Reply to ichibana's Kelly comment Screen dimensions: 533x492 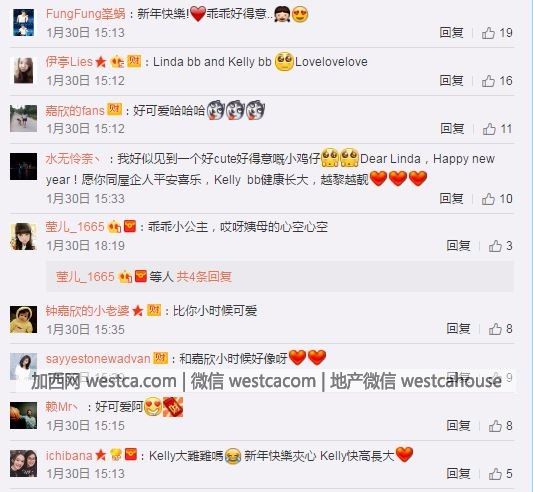point(458,473)
